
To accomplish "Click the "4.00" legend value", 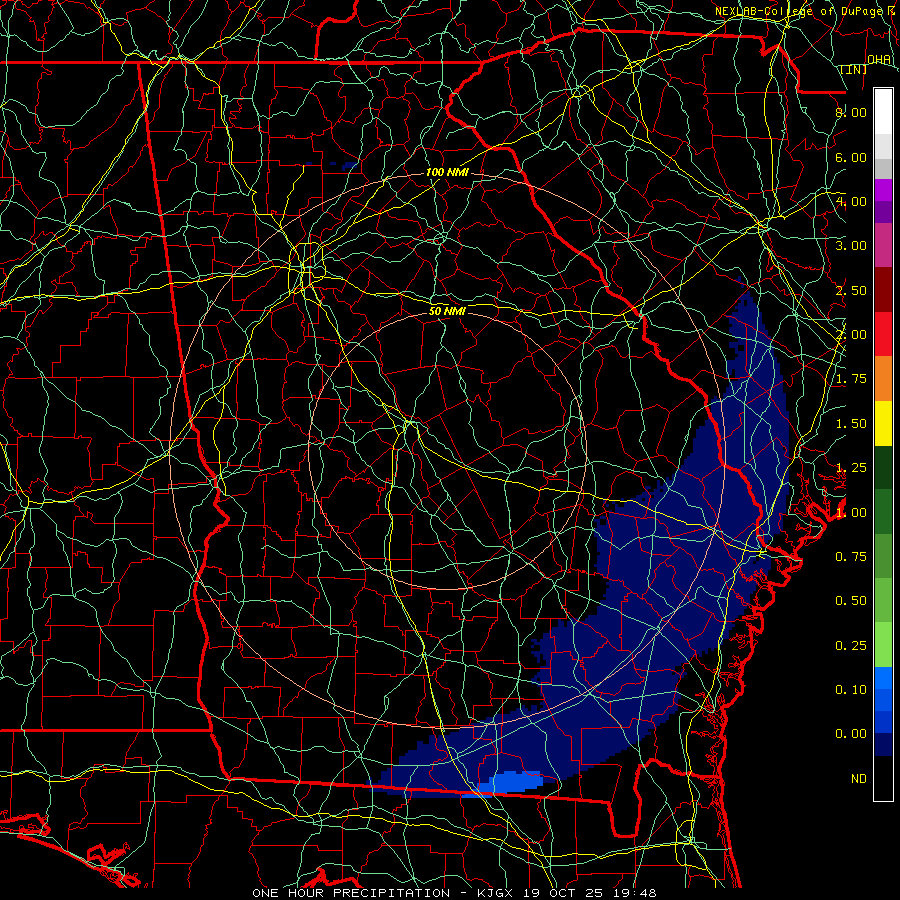I will [851, 201].
